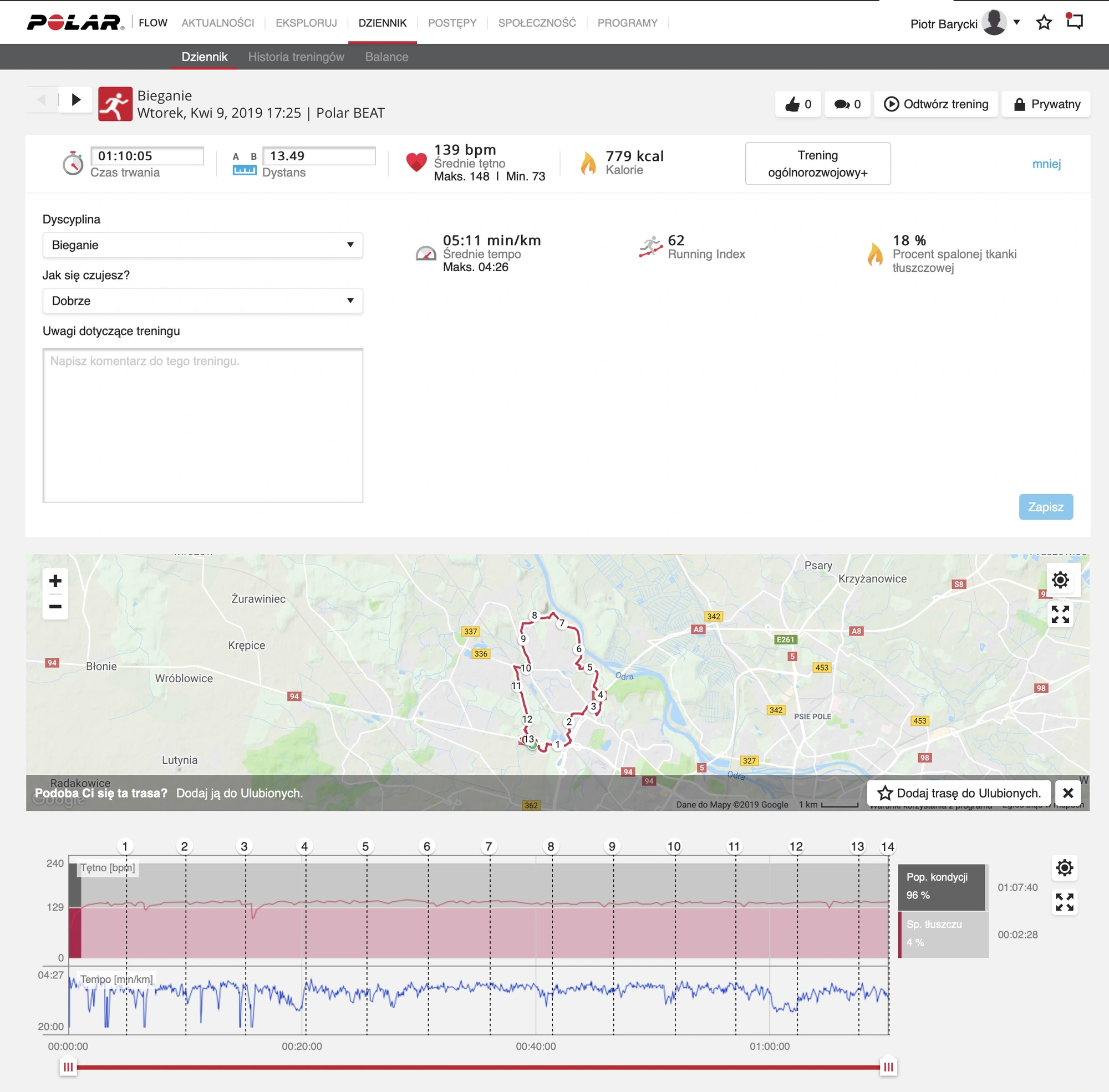The height and width of the screenshot is (1092, 1109).
Task: Click the favorites star icon in header
Action: pos(1044,23)
